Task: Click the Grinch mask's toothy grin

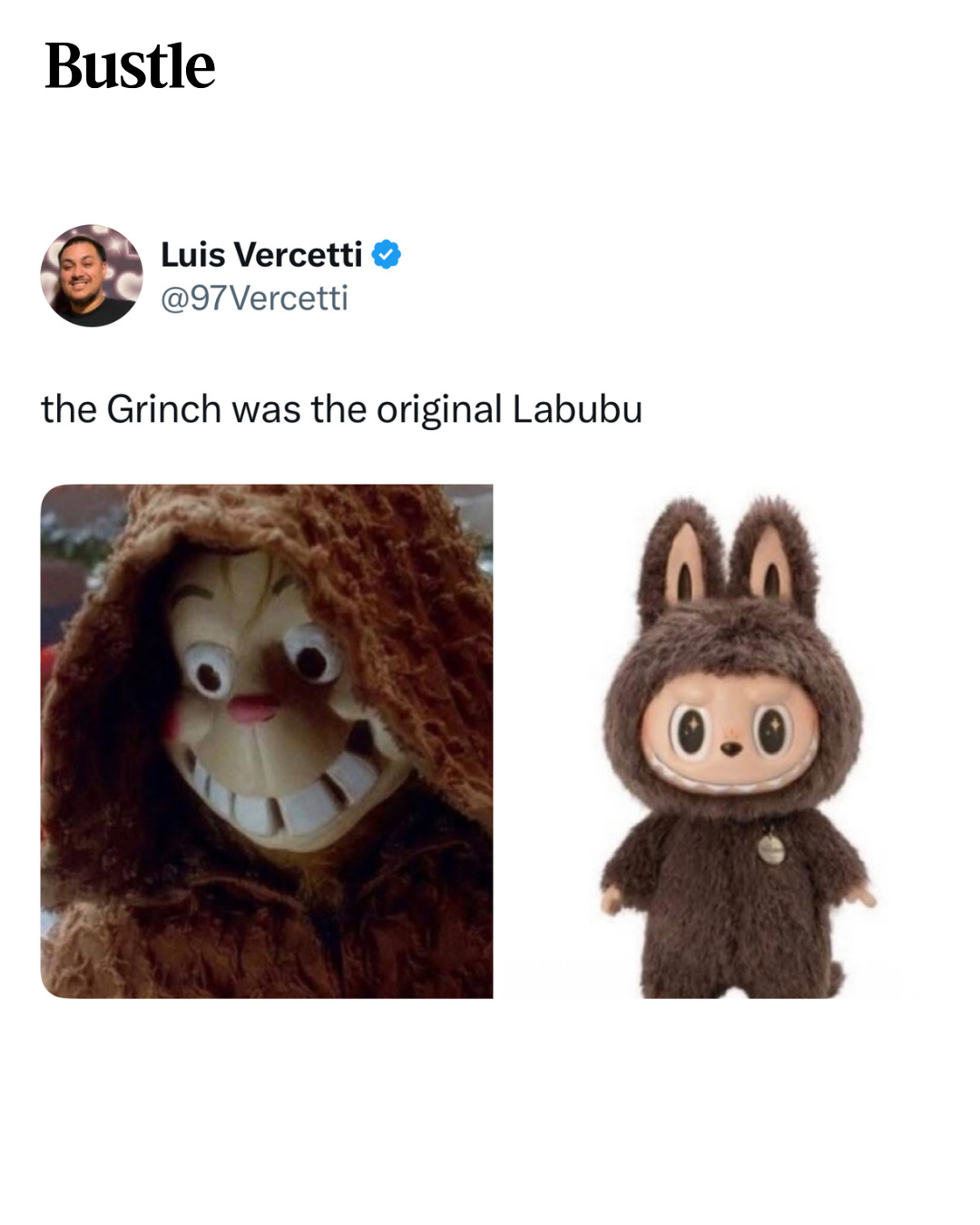Action: (x=281, y=789)
